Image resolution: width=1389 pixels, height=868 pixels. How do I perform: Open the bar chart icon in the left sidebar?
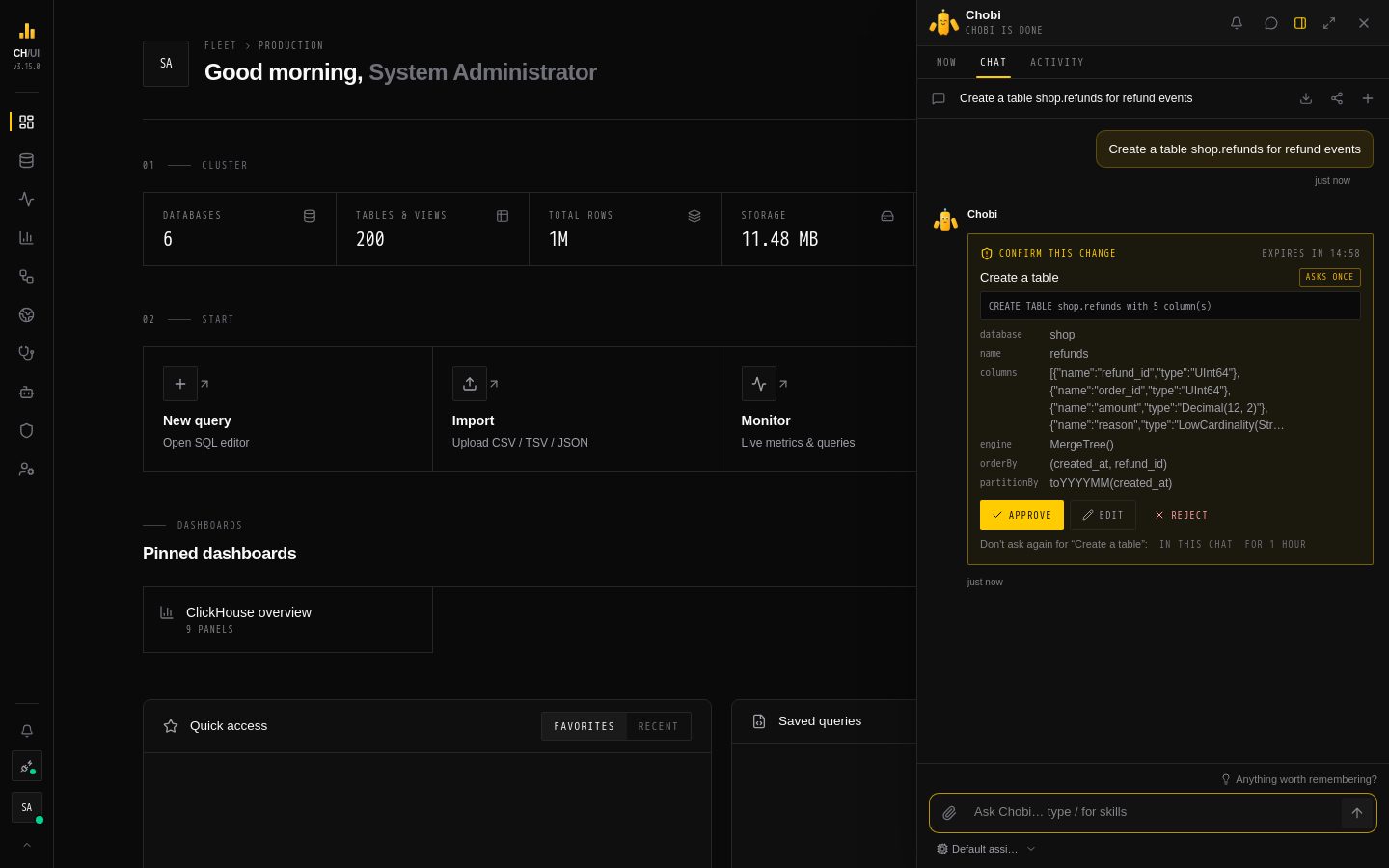[x=26, y=238]
